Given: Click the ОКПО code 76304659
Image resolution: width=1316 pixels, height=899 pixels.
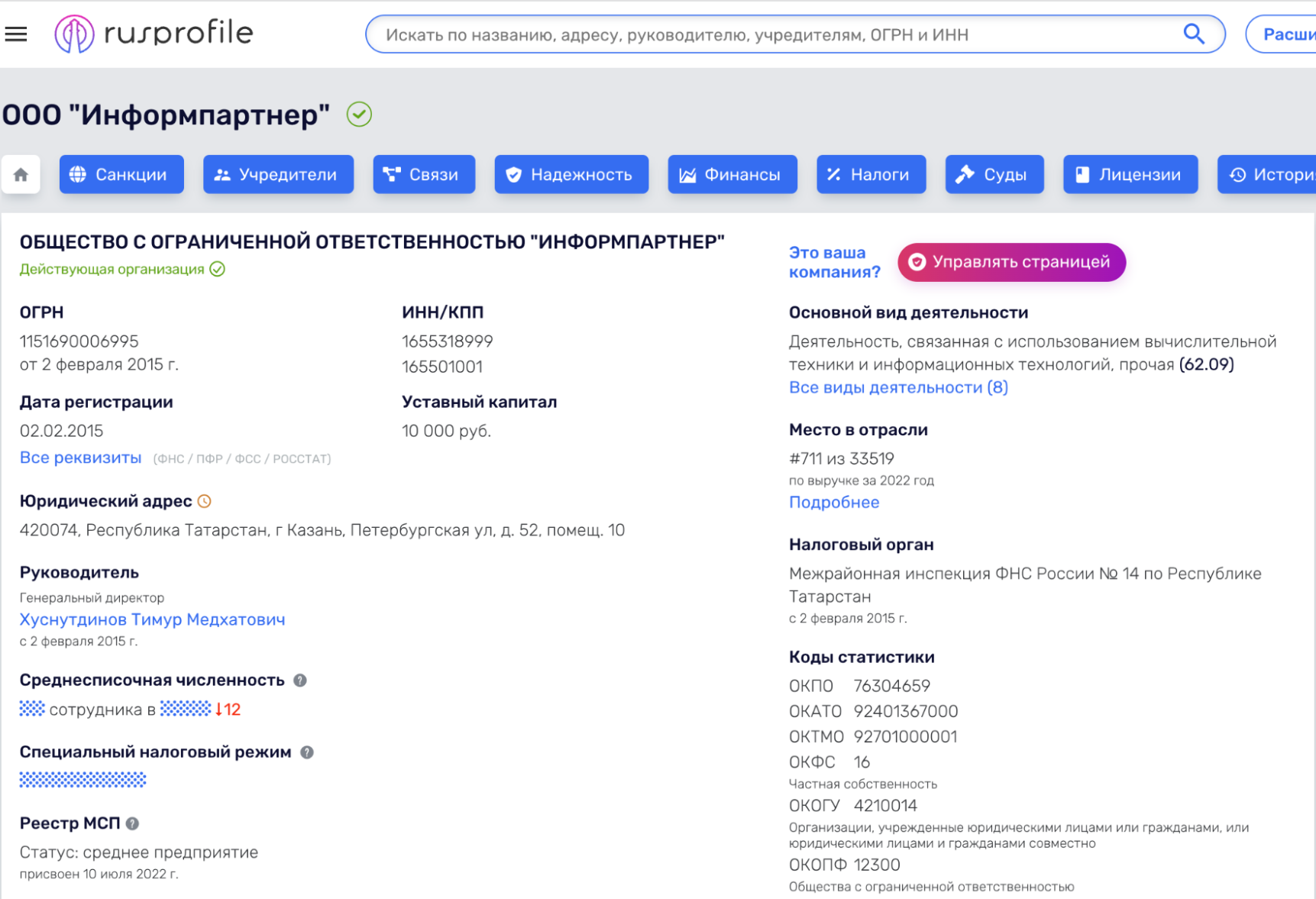Looking at the screenshot, I should 891,686.
